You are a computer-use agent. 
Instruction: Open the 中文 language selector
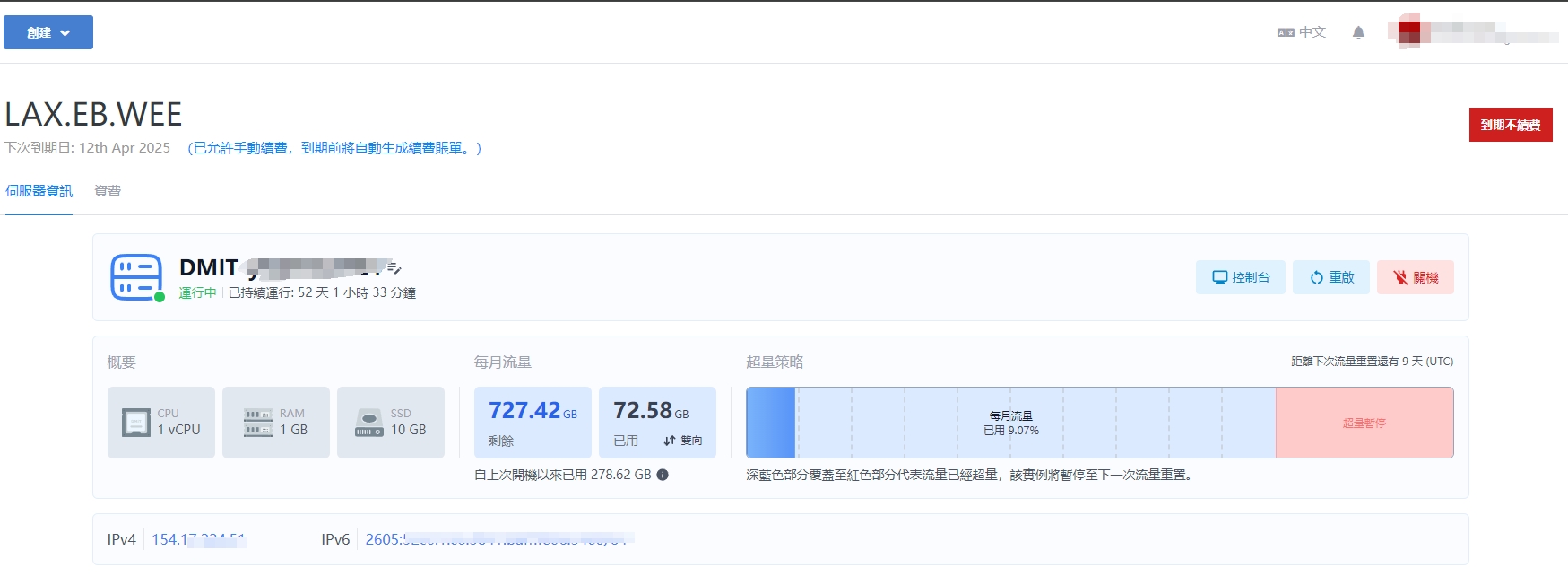pyautogui.click(x=1302, y=32)
